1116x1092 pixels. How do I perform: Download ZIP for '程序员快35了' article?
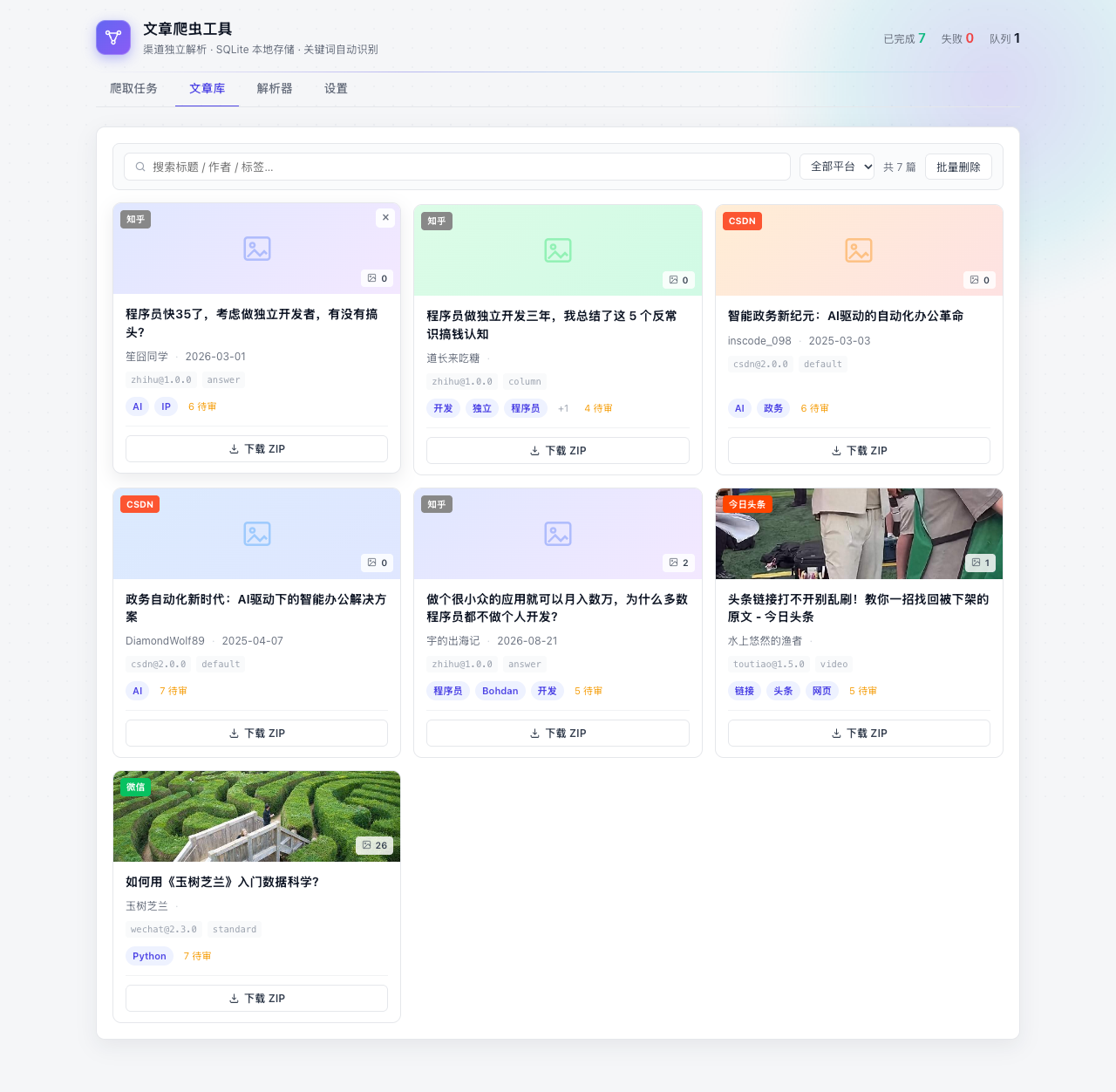point(256,449)
